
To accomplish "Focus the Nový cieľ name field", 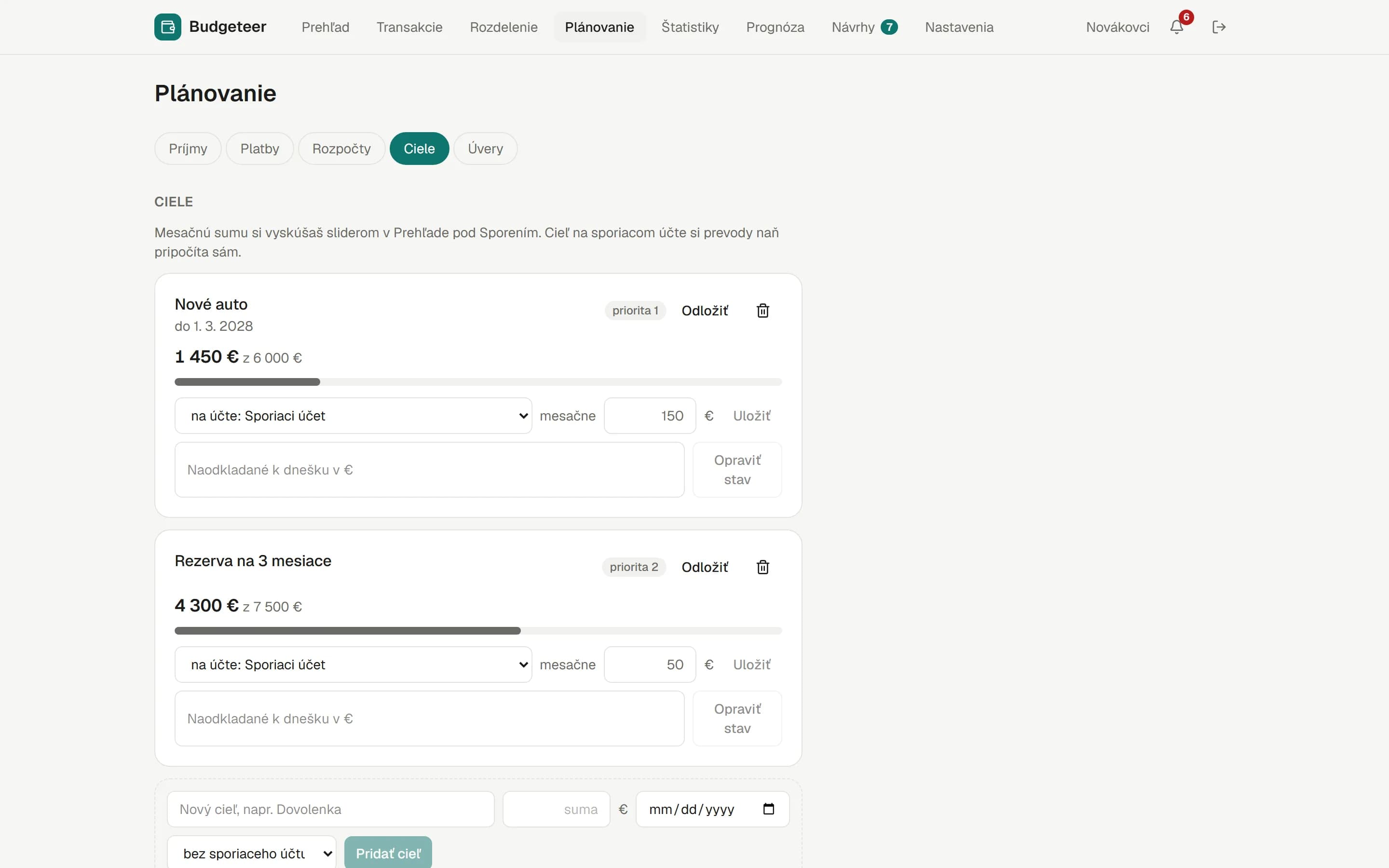I will point(330,809).
